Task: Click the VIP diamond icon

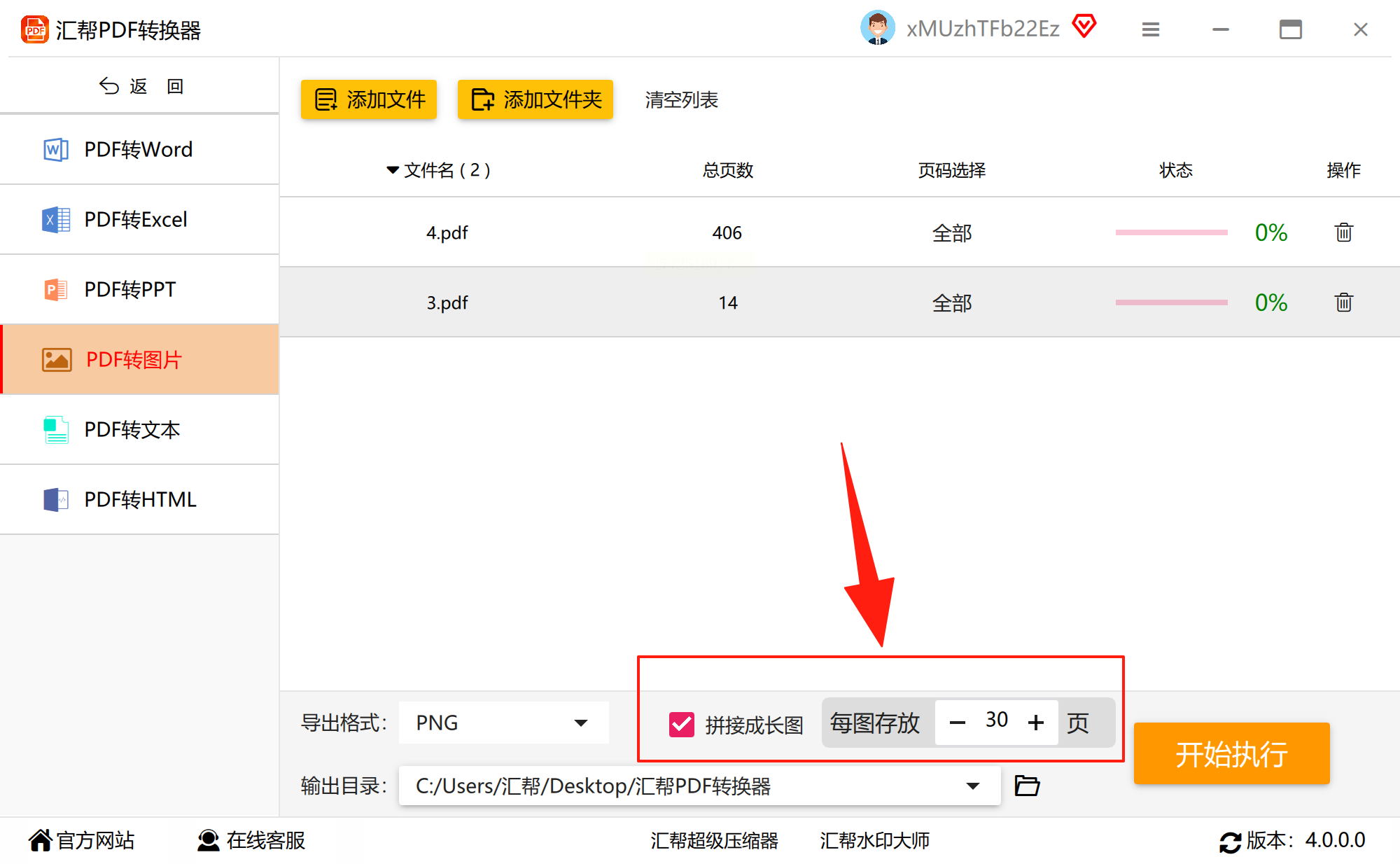Action: coord(1084,27)
